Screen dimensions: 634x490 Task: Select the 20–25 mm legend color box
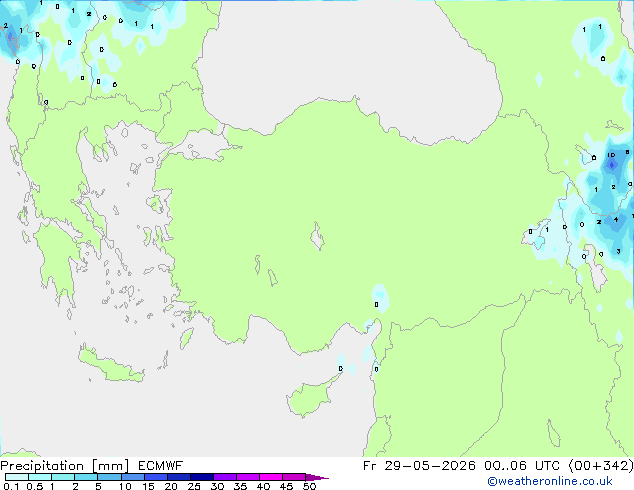tap(178, 477)
